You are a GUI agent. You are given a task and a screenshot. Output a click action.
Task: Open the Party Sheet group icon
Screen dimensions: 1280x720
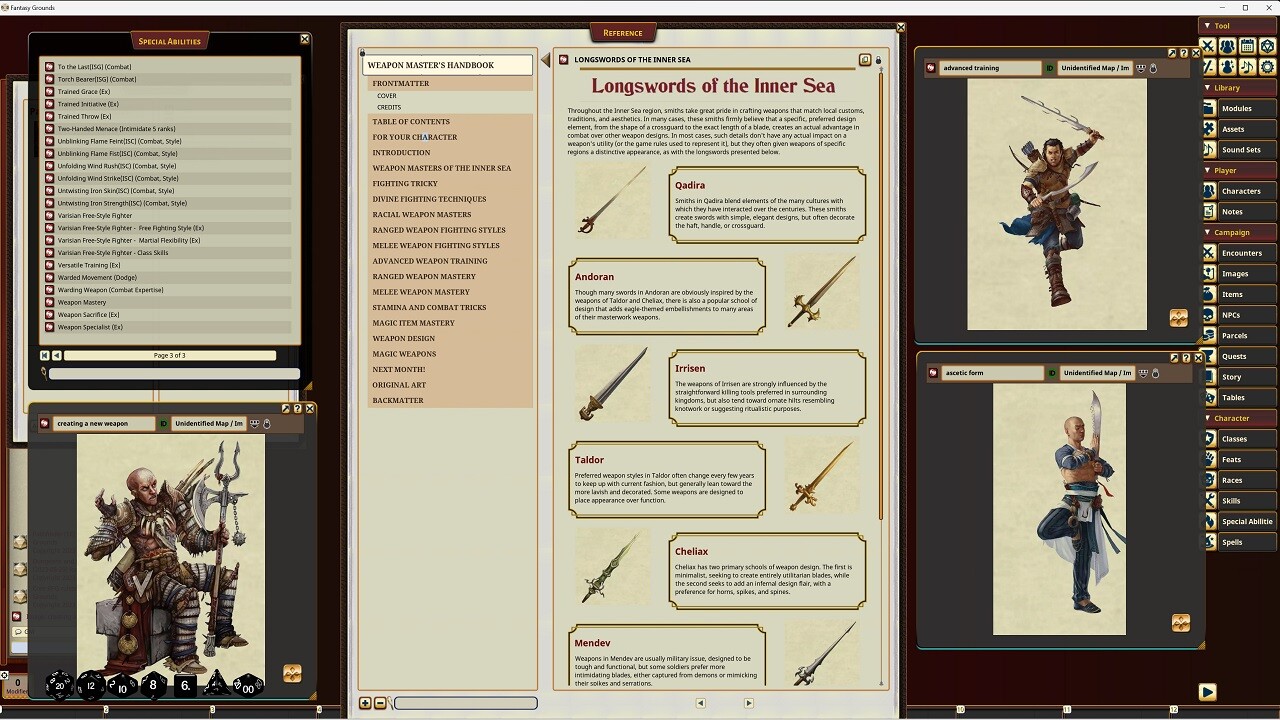[1226, 46]
